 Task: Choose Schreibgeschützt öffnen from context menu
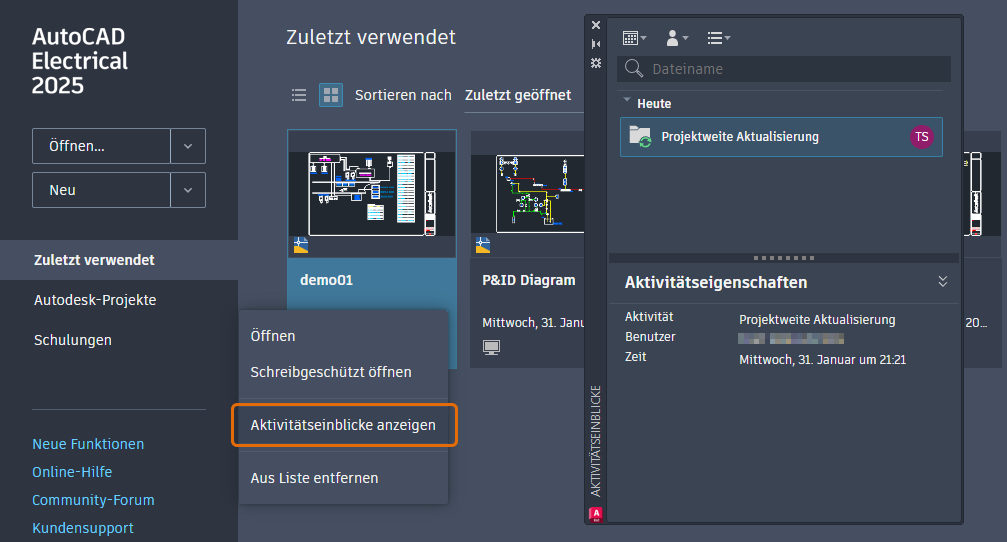[343, 372]
